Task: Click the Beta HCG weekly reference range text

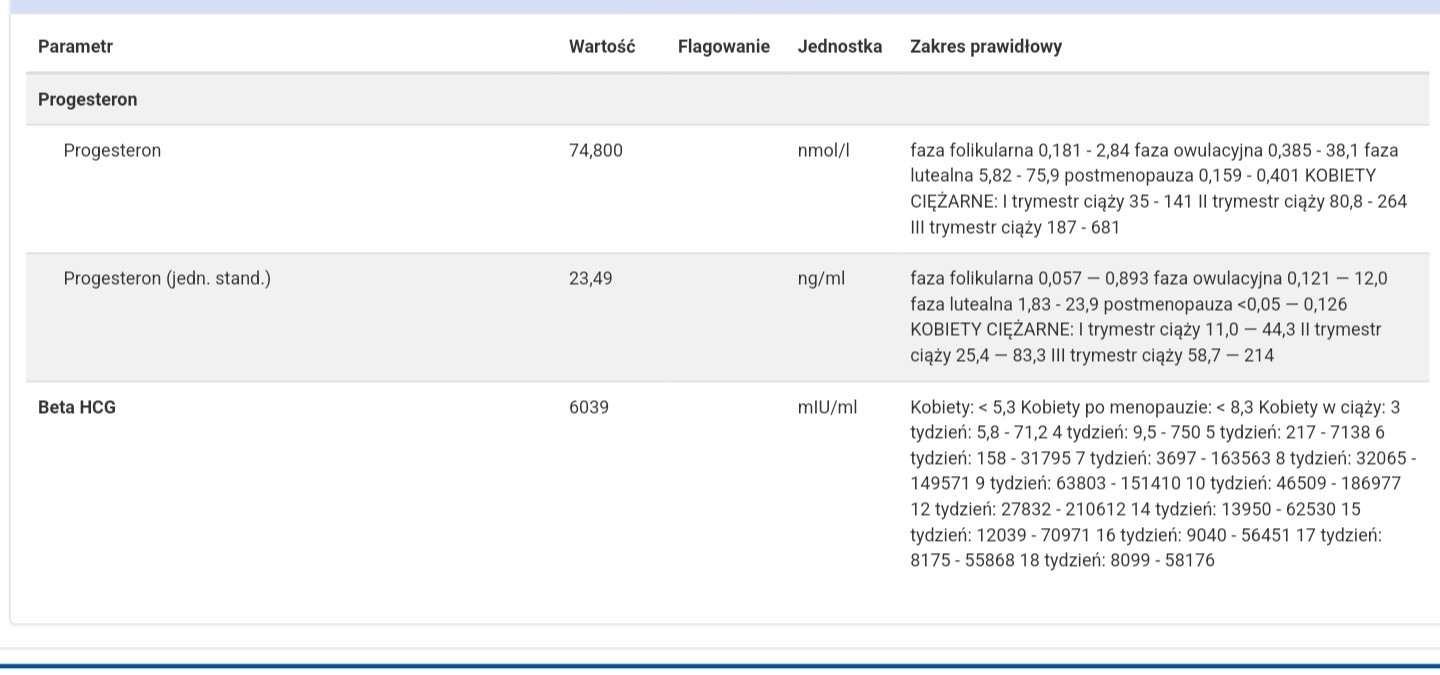Action: click(1160, 484)
